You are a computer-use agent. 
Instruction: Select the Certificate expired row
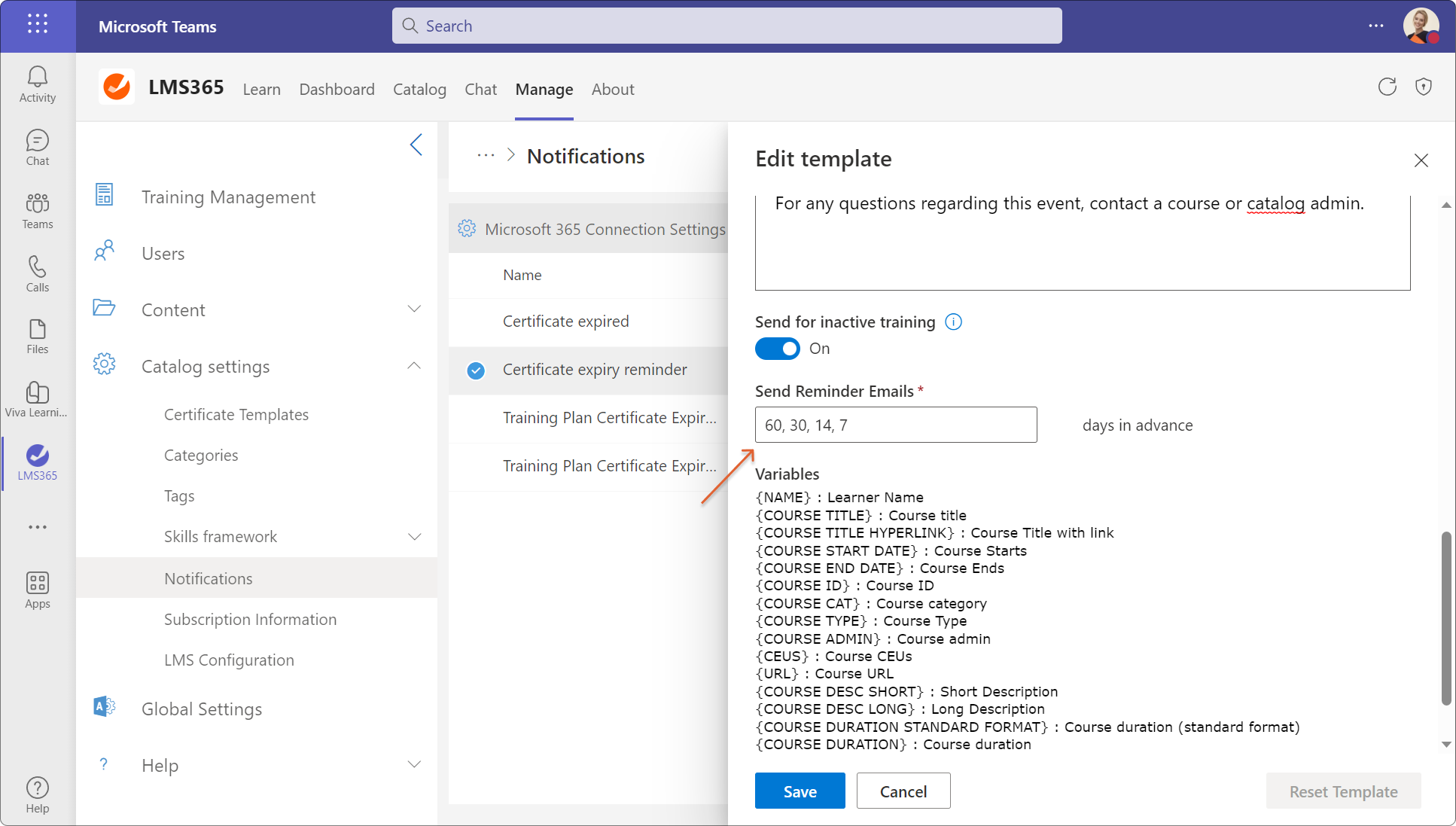point(588,322)
